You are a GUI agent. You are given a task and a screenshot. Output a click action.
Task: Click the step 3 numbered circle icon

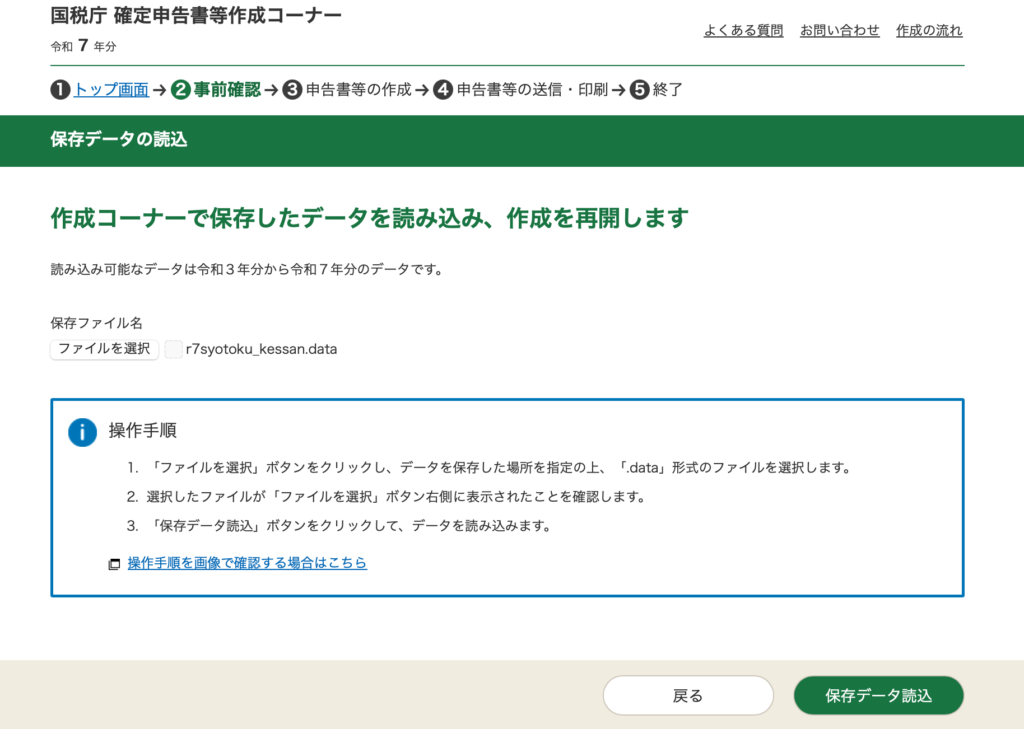[x=292, y=90]
